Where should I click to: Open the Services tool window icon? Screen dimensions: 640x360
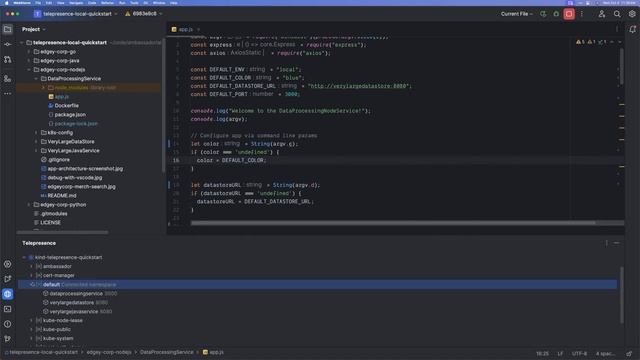click(7, 264)
